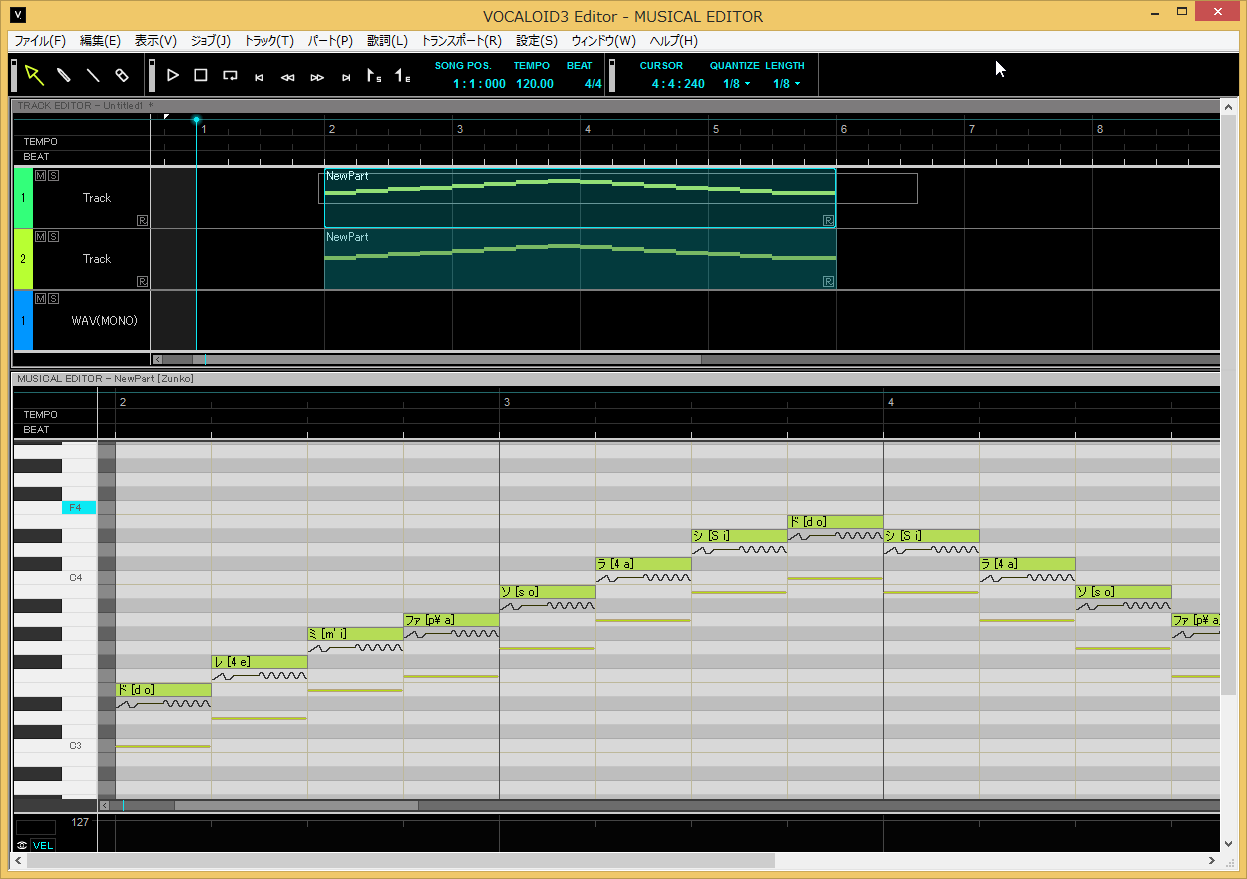
Task: Select the NewPart block on Track 2
Action: tap(580, 259)
